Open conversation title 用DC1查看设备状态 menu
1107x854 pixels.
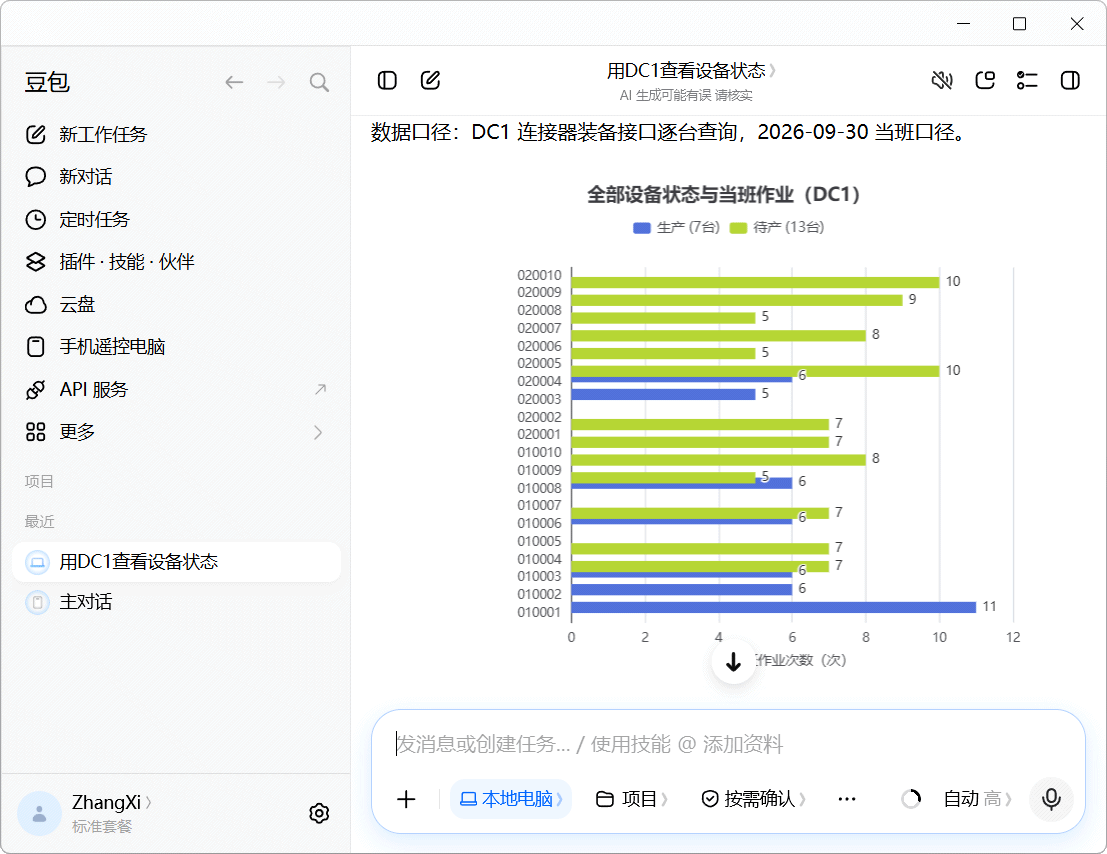(x=690, y=71)
